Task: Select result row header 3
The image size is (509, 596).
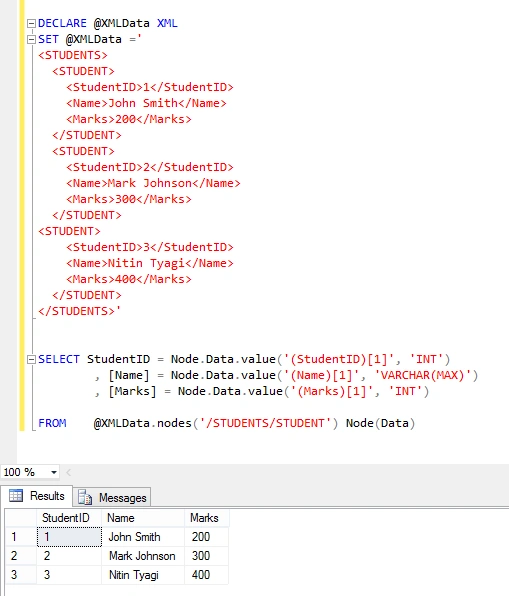Action: pyautogui.click(x=21, y=575)
